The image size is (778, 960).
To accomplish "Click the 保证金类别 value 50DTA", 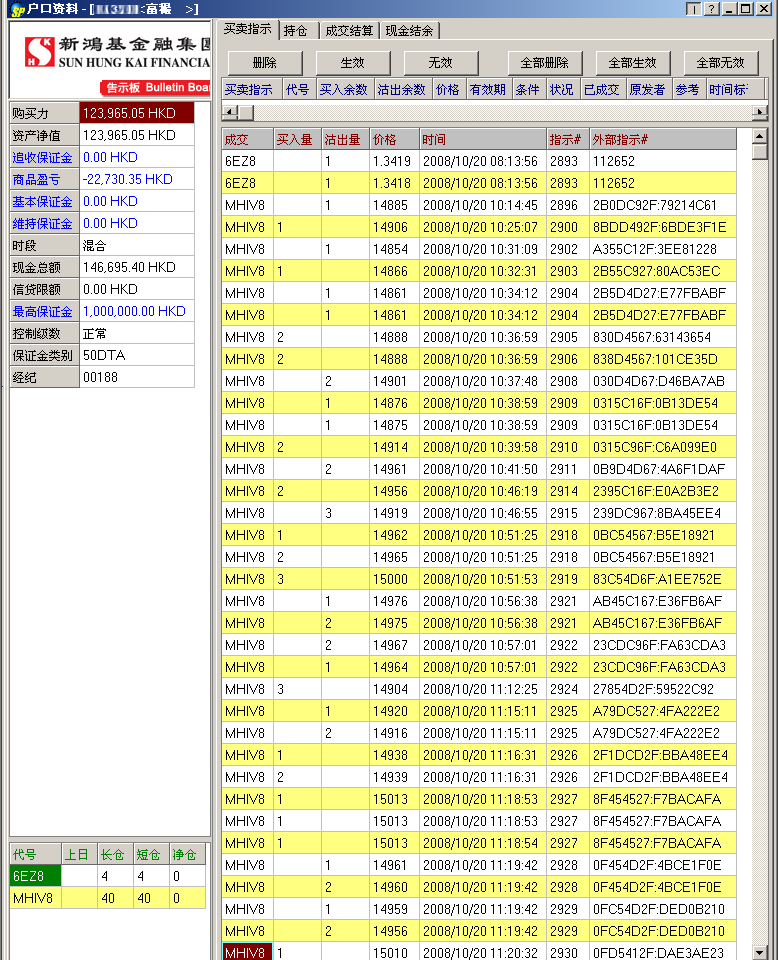I will (x=137, y=356).
